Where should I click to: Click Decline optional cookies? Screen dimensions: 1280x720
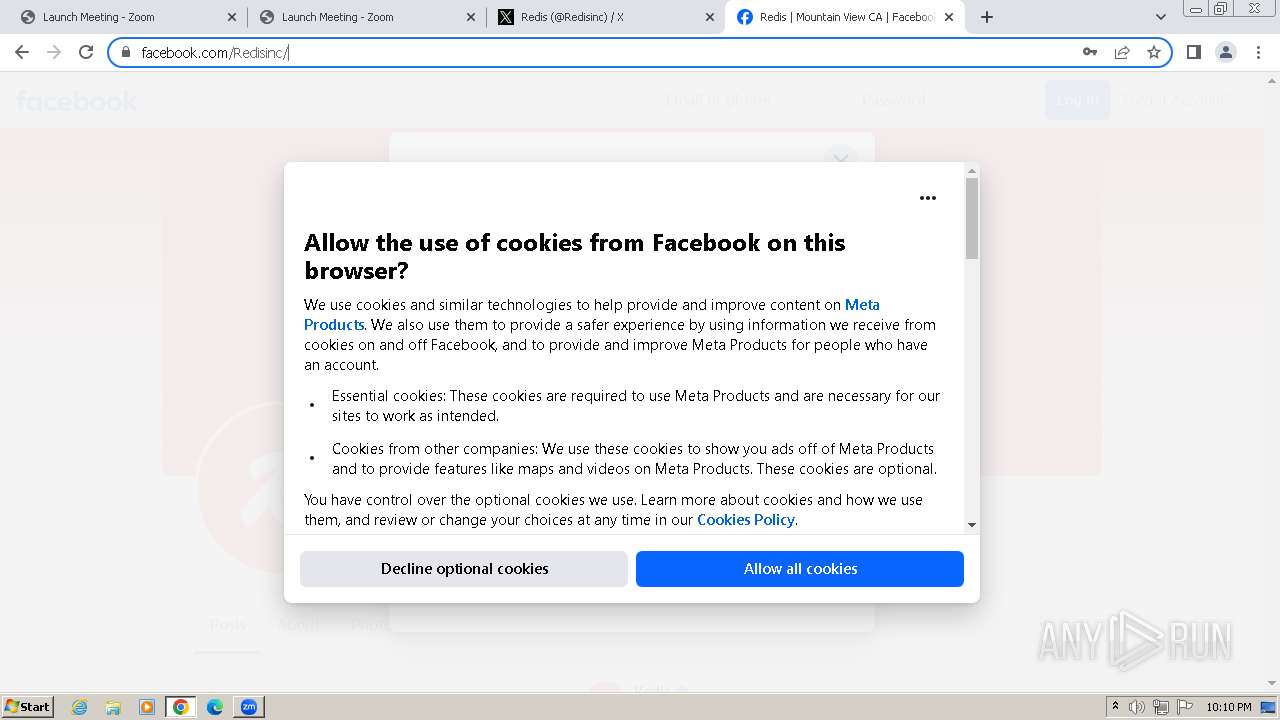pyautogui.click(x=464, y=569)
